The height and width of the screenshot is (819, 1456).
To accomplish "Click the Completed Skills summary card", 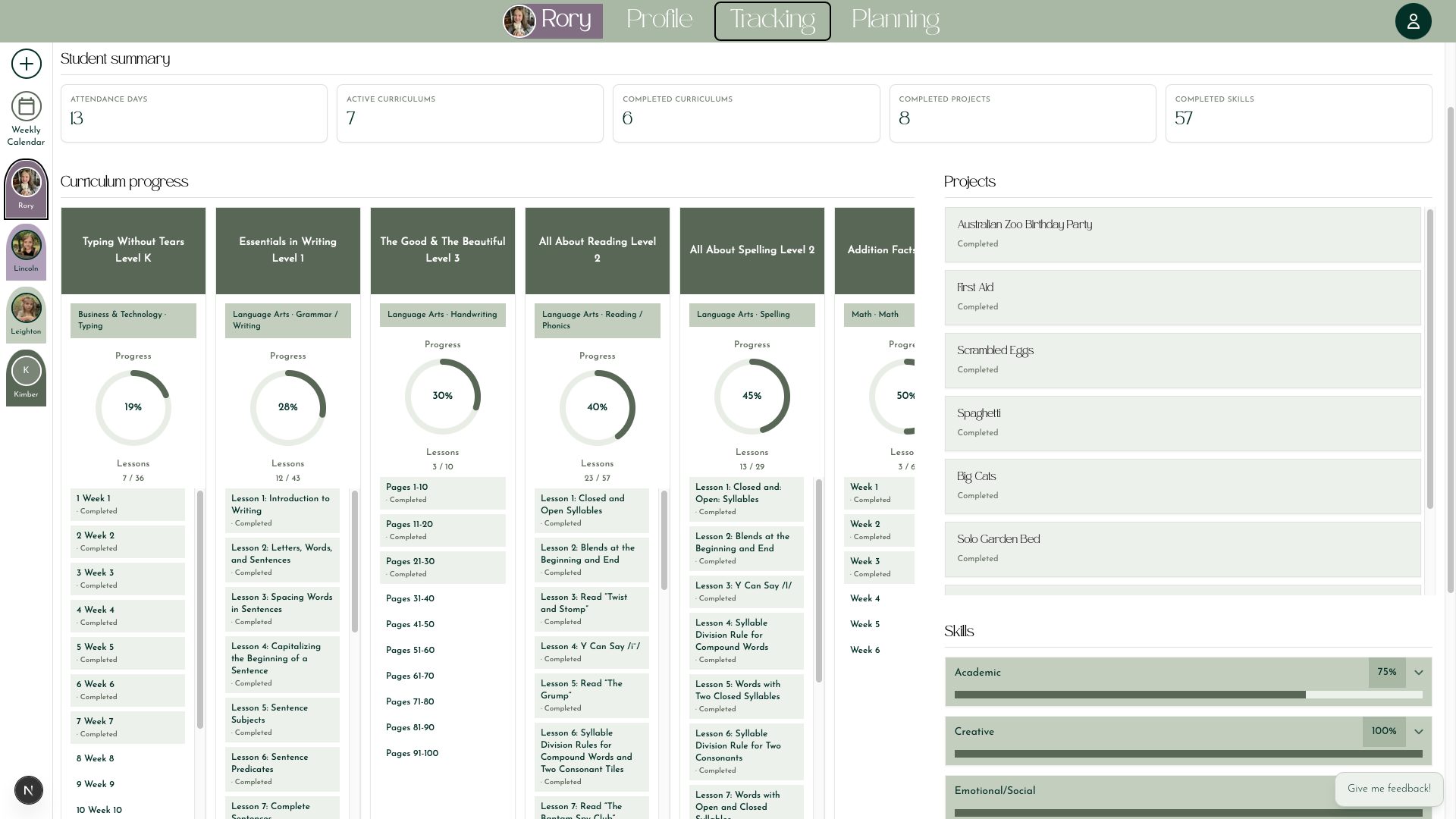I will [x=1298, y=113].
